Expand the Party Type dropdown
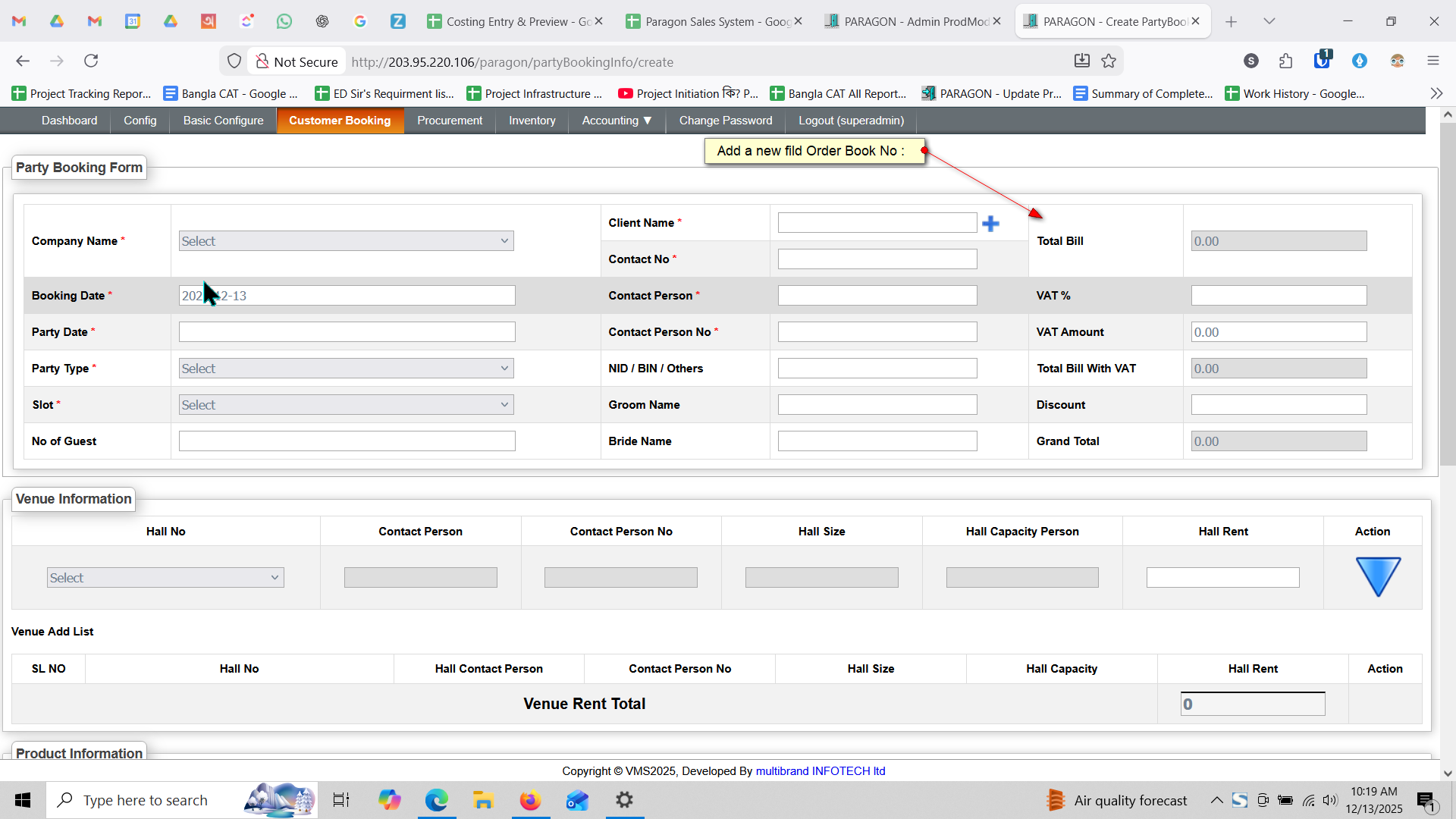 pyautogui.click(x=347, y=369)
